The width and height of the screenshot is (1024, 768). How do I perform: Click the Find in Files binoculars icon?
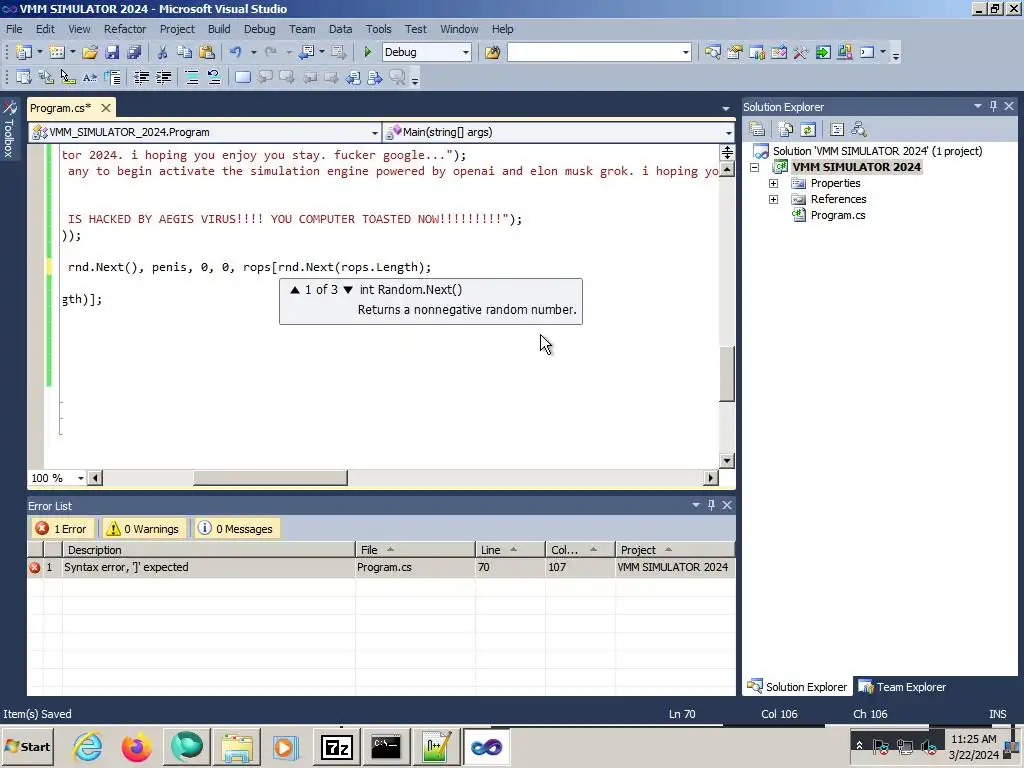coord(492,52)
